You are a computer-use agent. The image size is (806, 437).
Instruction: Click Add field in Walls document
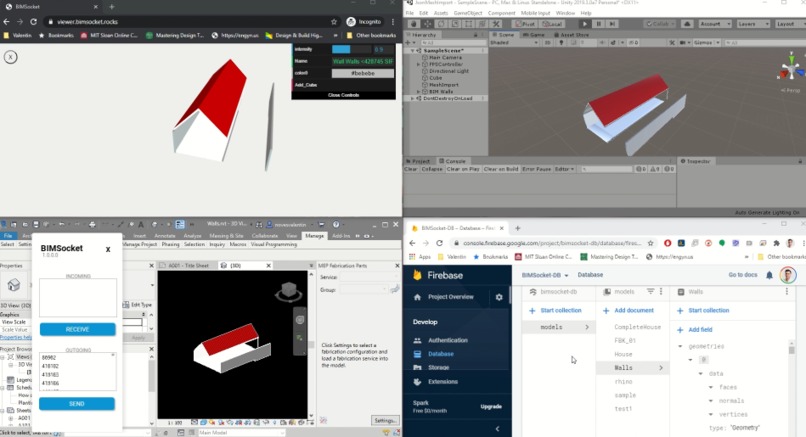(x=694, y=330)
